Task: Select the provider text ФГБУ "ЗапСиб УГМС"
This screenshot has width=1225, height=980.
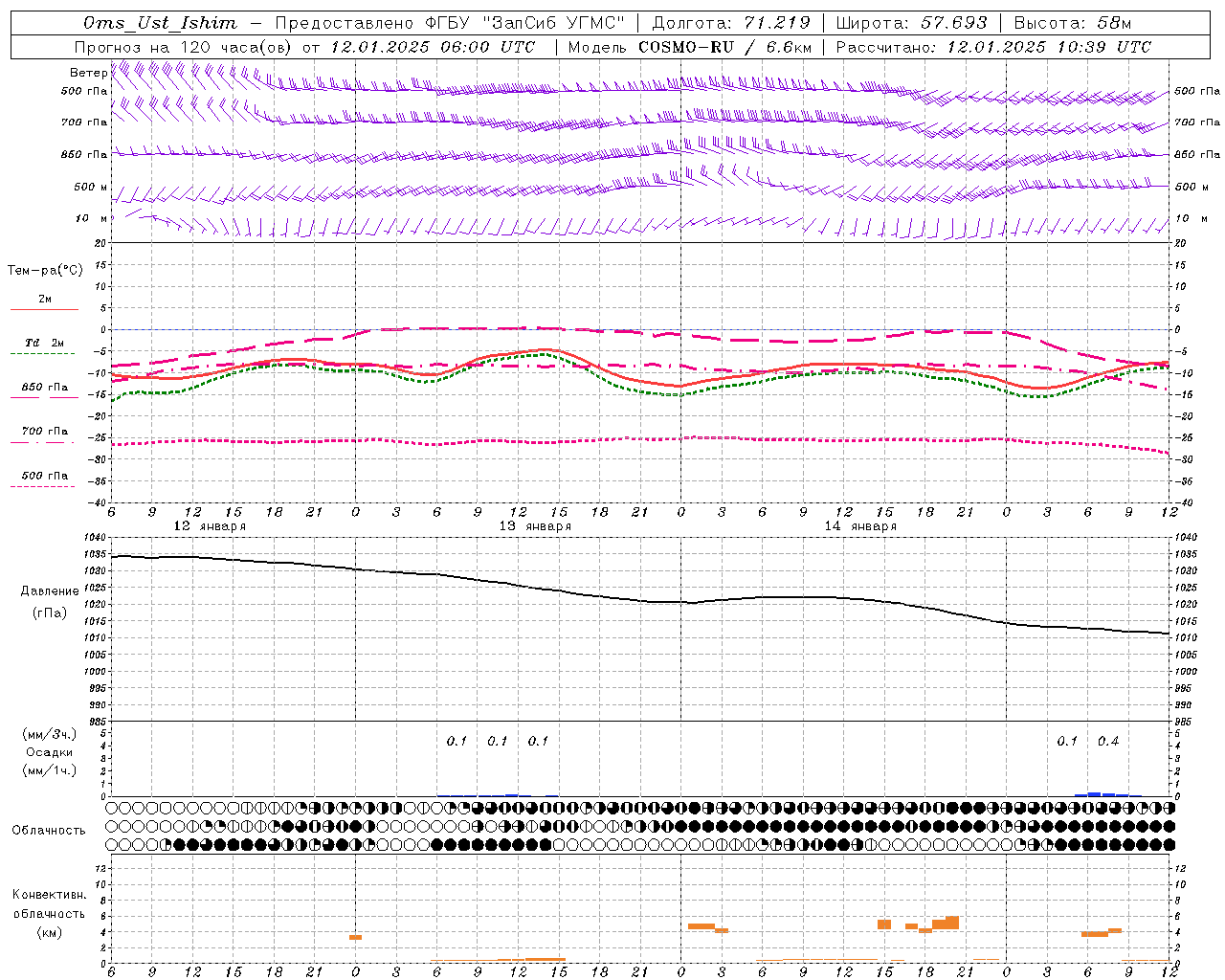Action: coord(524,23)
